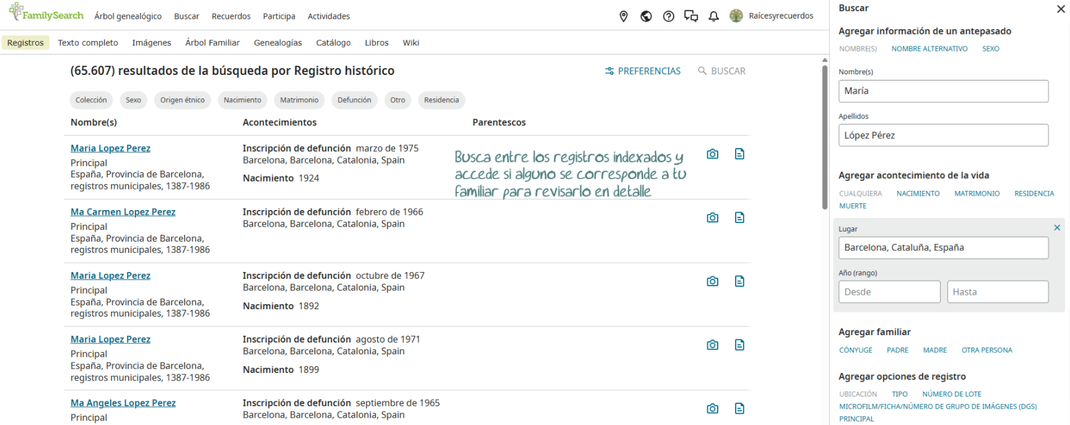Switch to Genealogías tab

click(278, 42)
